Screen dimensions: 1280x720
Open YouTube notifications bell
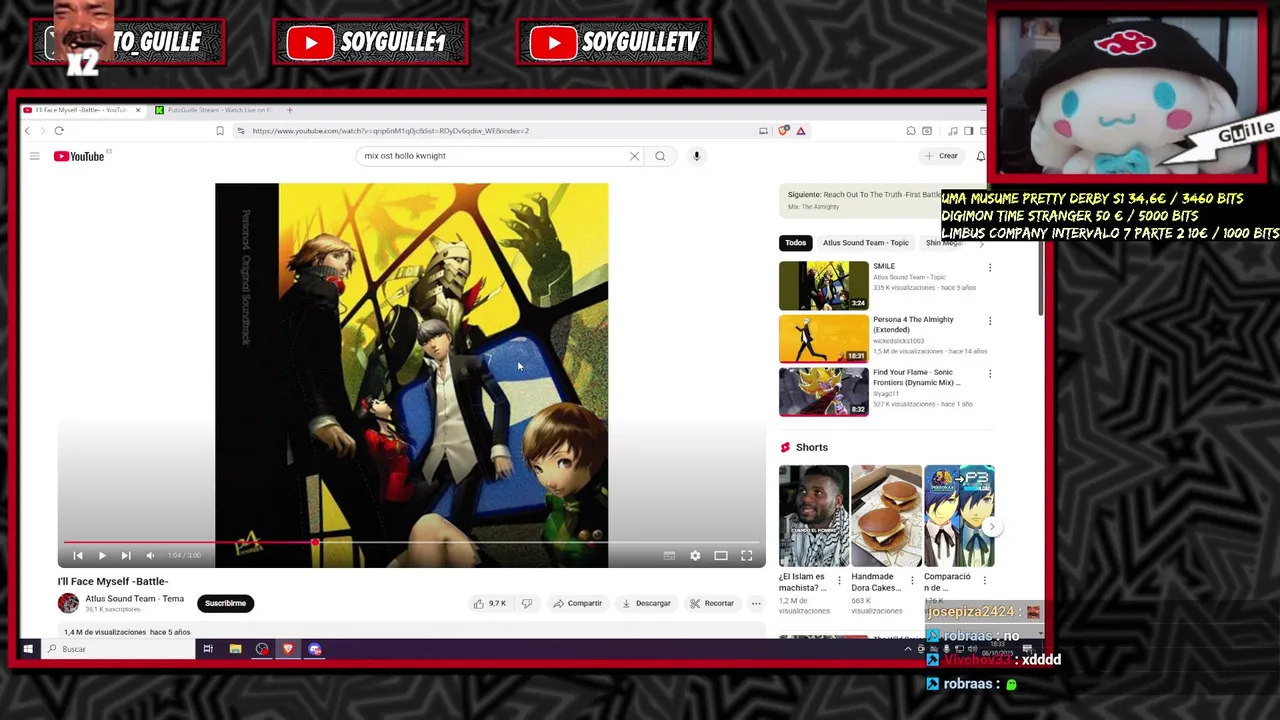[981, 156]
